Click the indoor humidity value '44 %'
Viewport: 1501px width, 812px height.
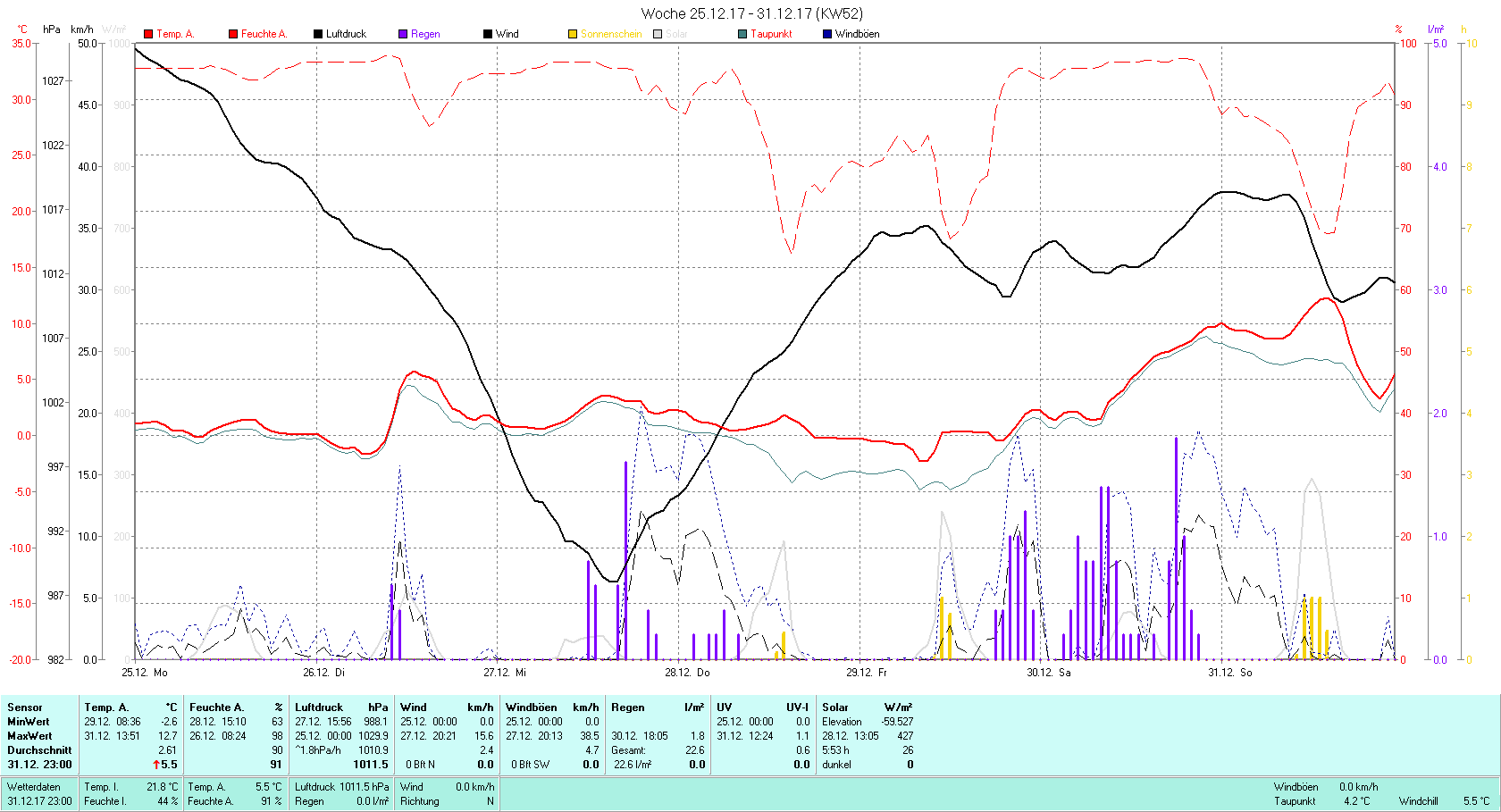point(168,801)
